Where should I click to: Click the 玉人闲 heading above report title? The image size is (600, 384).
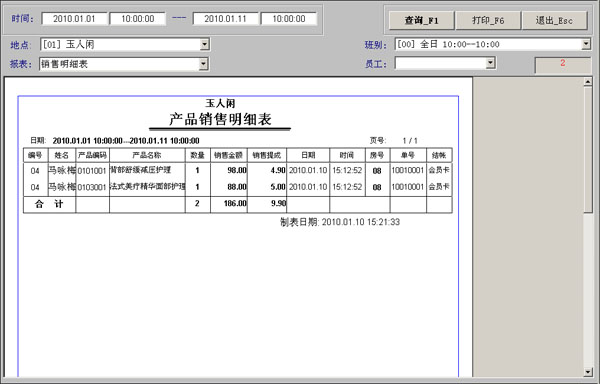coord(220,103)
